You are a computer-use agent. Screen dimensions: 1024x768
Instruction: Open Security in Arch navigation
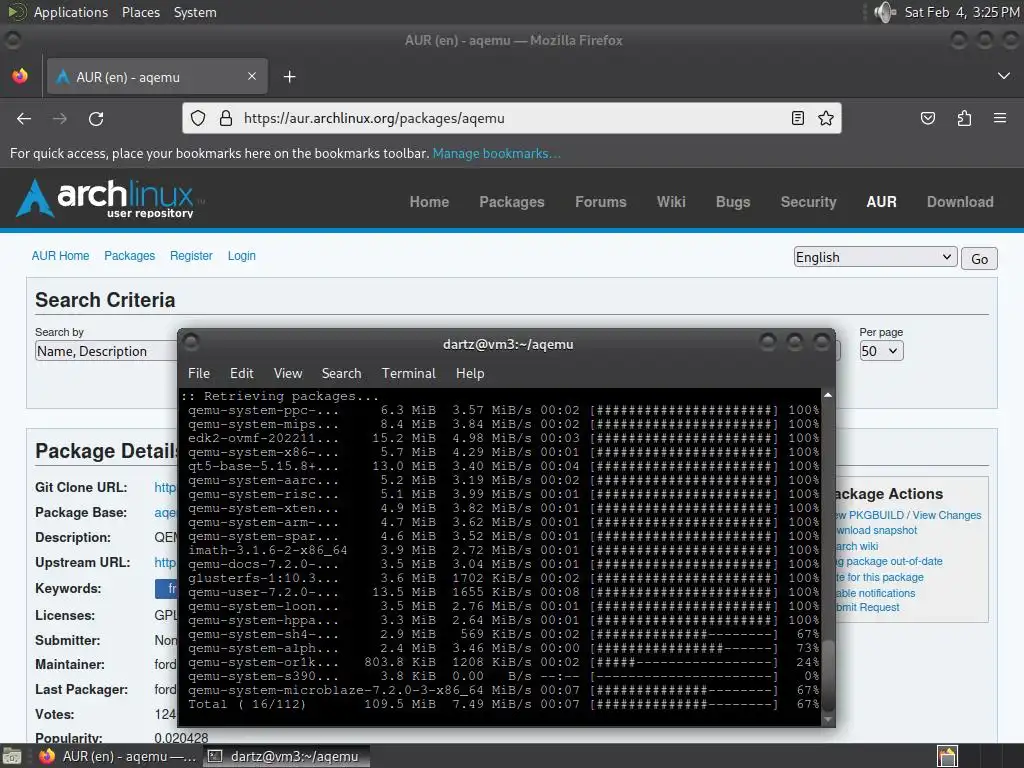(808, 202)
